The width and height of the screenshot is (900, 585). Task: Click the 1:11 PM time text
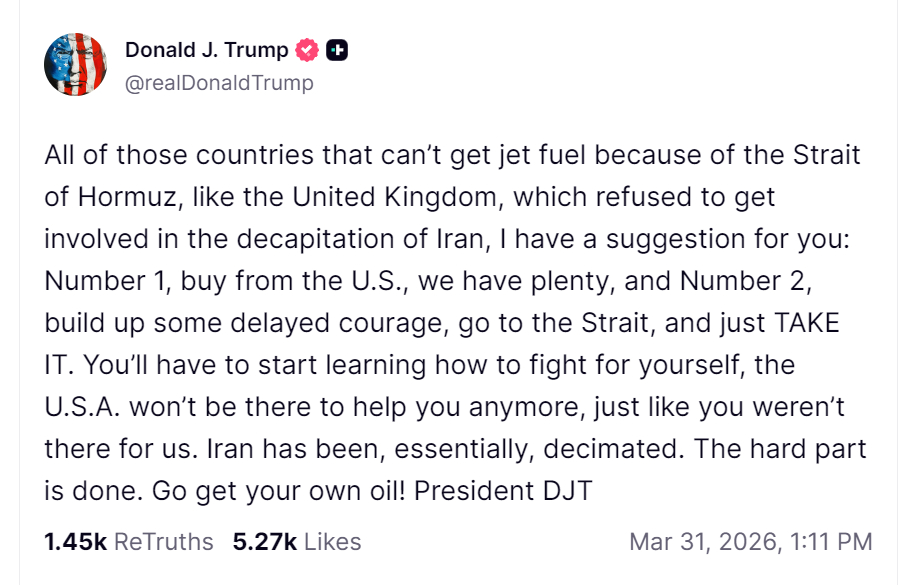coord(831,542)
